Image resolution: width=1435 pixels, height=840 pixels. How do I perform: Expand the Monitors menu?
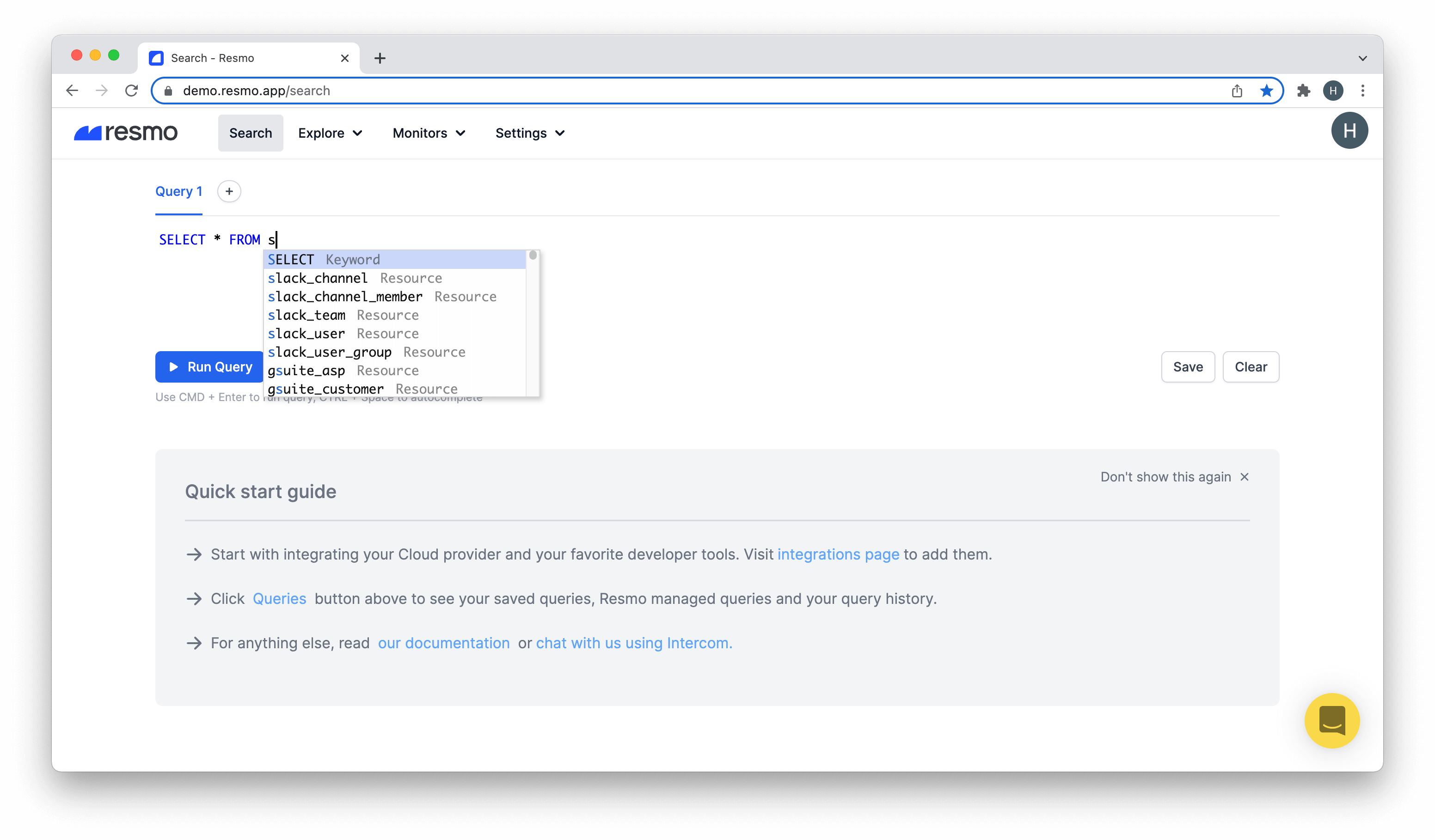pos(429,133)
